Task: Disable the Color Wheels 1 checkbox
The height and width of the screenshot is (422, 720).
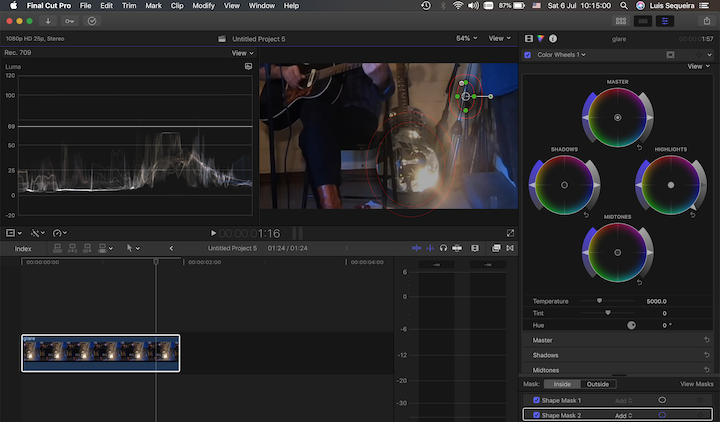Action: tap(527, 54)
